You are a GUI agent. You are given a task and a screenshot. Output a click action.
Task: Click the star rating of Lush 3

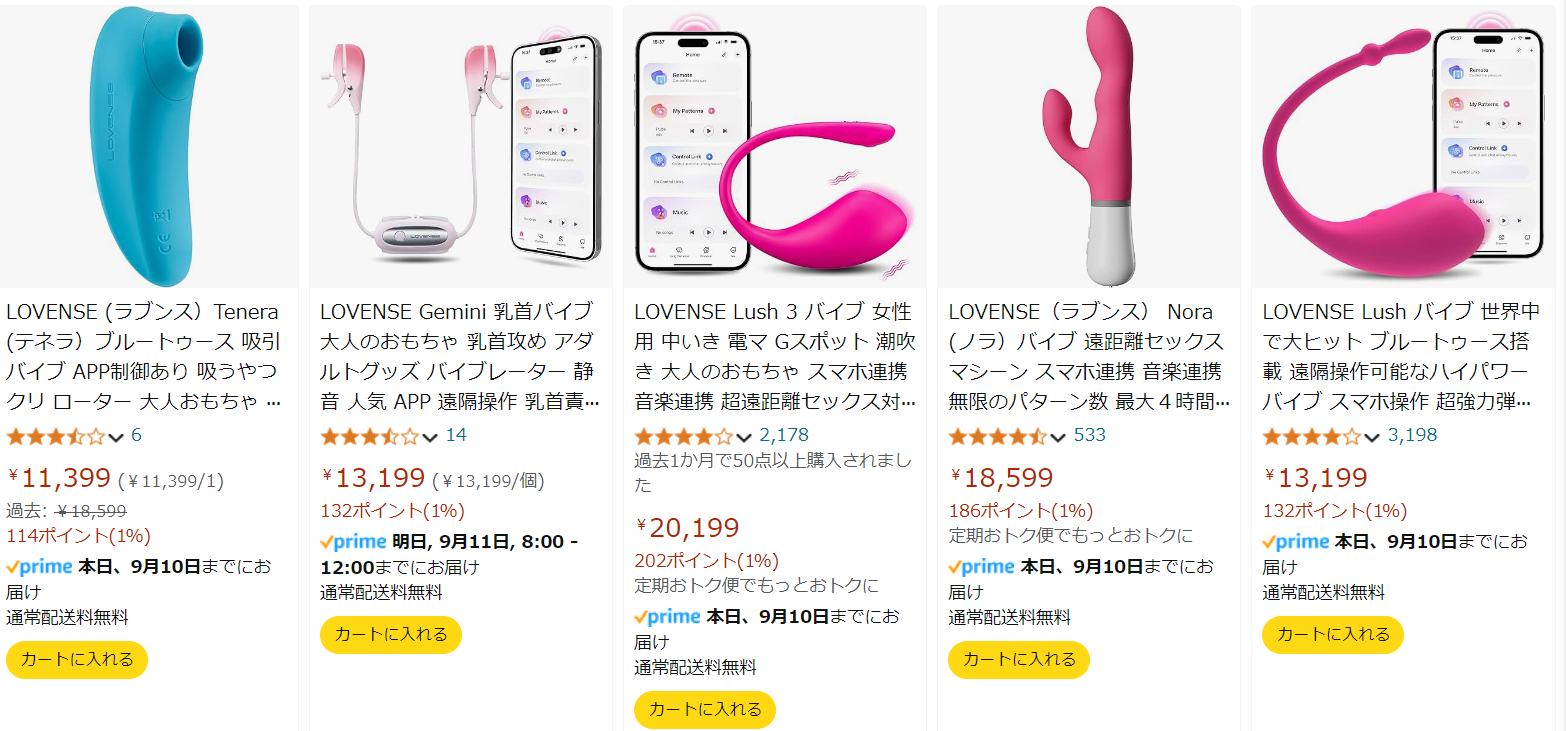pyautogui.click(x=684, y=436)
